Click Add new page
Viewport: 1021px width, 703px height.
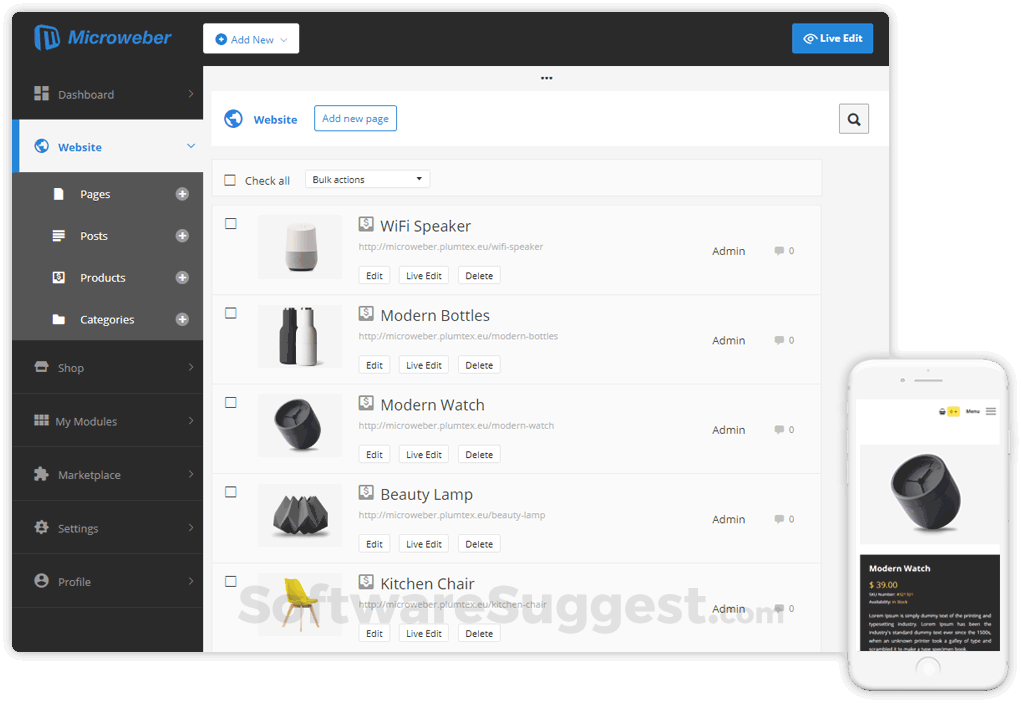click(x=355, y=118)
